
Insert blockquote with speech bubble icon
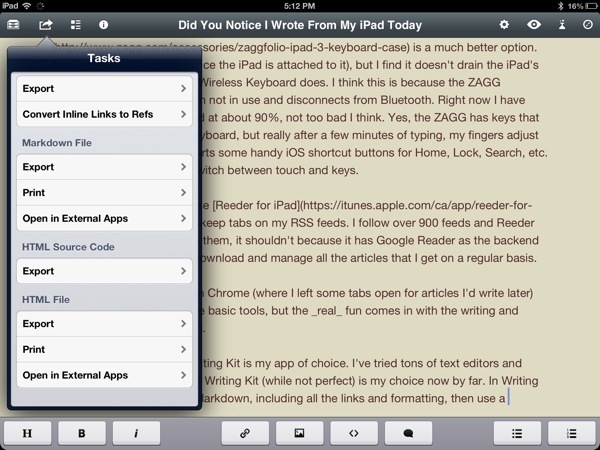point(409,433)
